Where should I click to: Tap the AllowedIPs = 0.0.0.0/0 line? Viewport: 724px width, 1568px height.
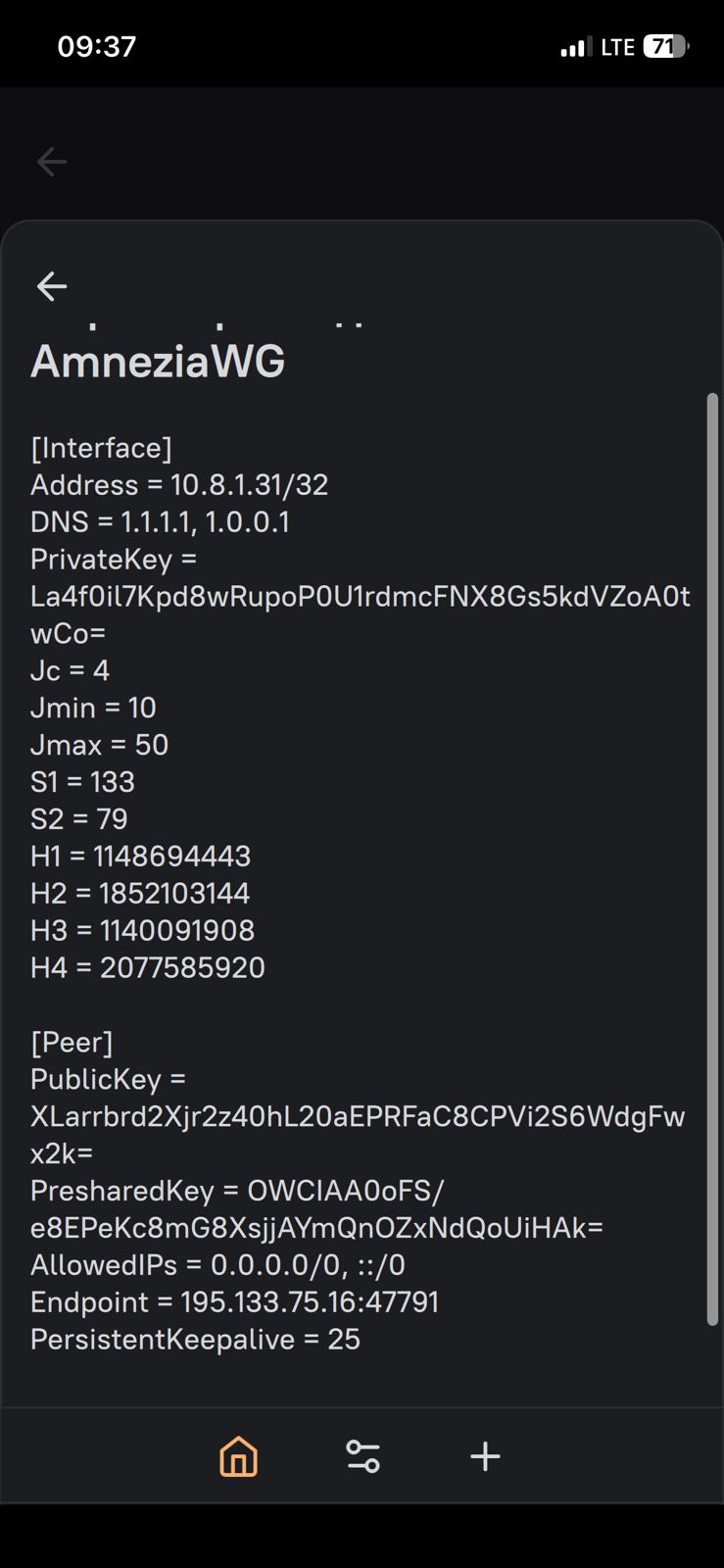(217, 1265)
